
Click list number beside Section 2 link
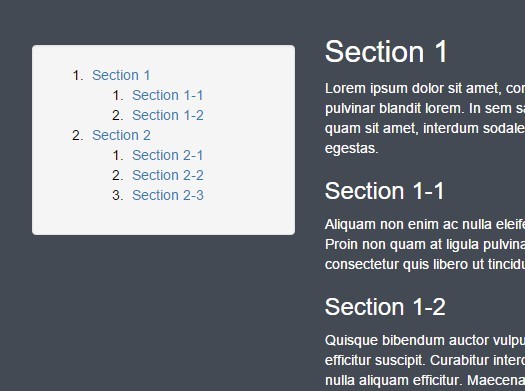point(78,136)
